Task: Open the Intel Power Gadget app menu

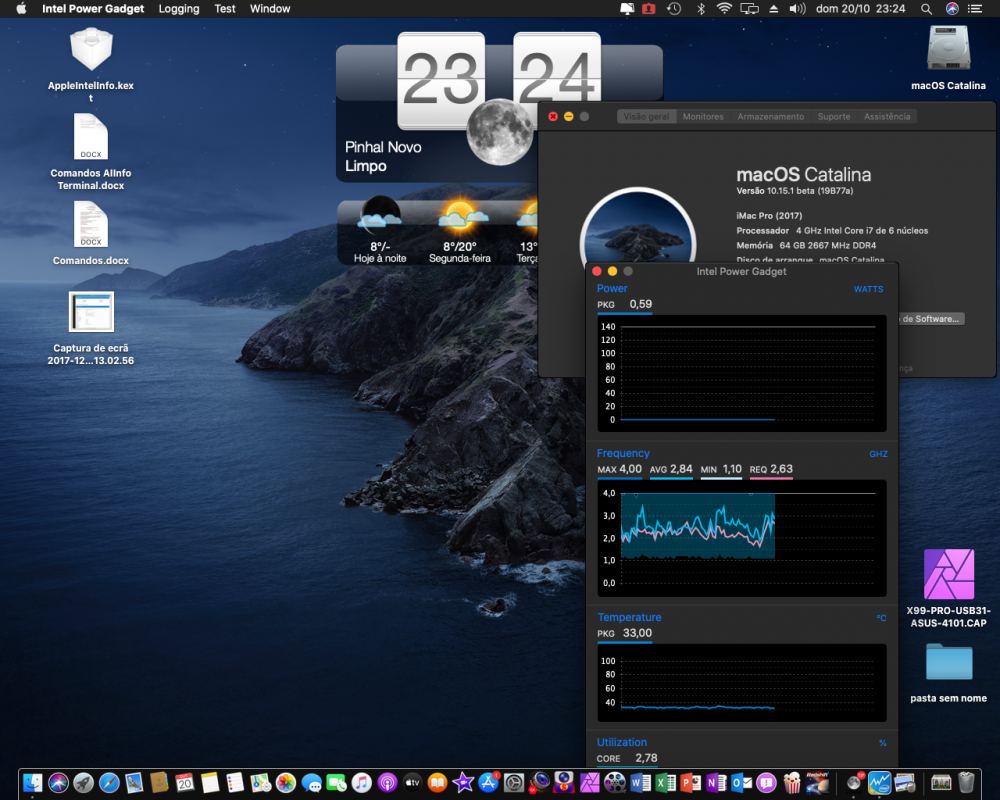Action: (93, 9)
